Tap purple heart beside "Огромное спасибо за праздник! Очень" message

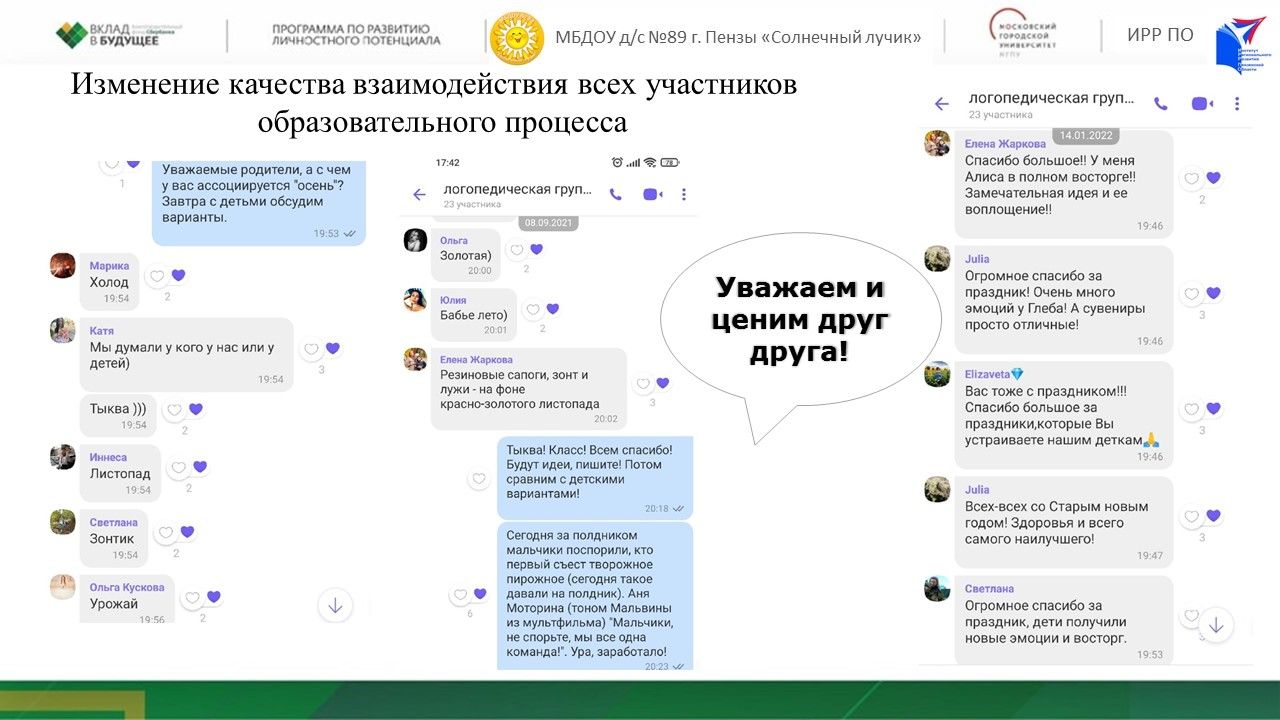pyautogui.click(x=1213, y=293)
